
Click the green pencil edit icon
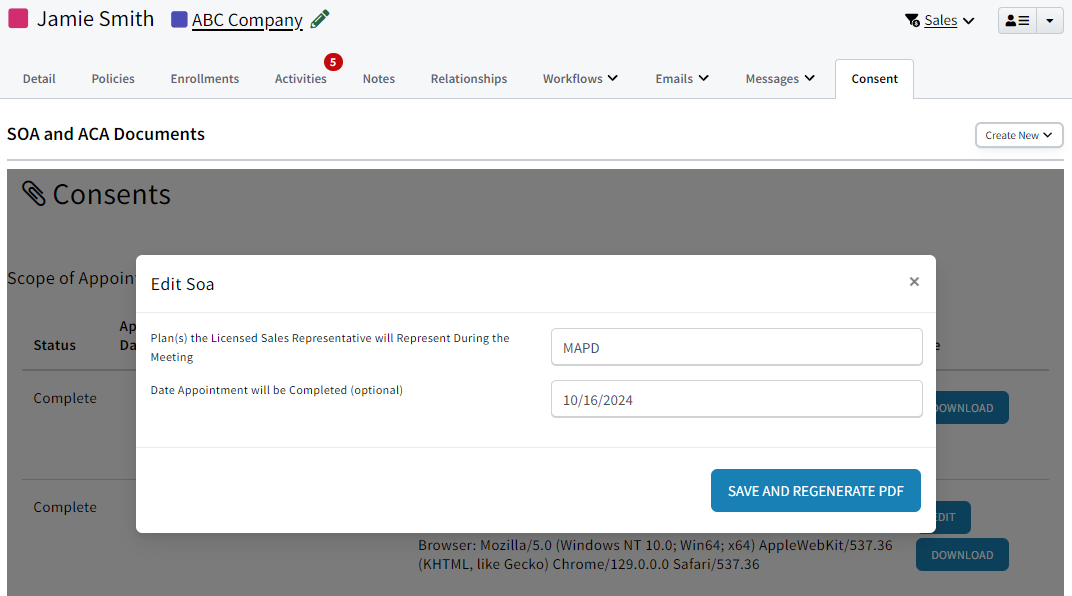tap(319, 19)
